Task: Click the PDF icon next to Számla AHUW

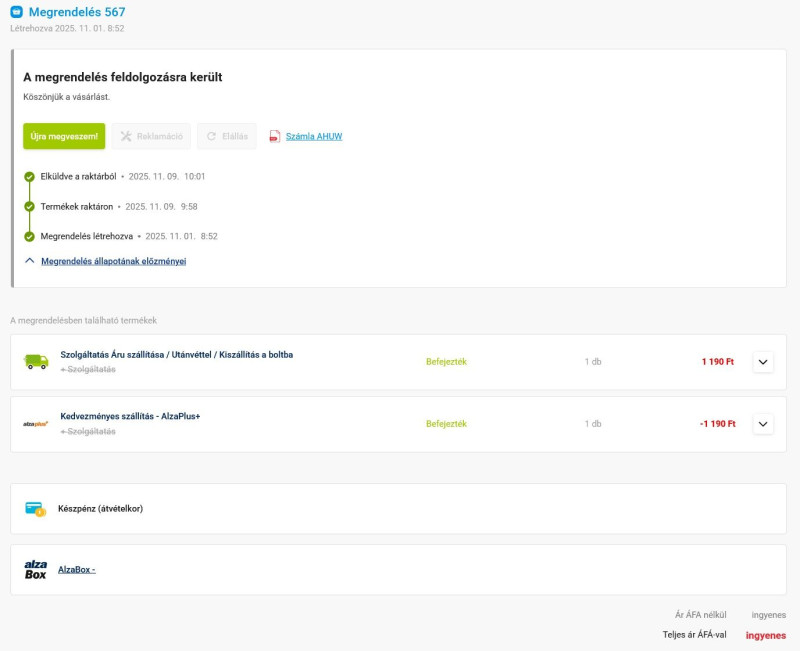Action: coord(274,136)
